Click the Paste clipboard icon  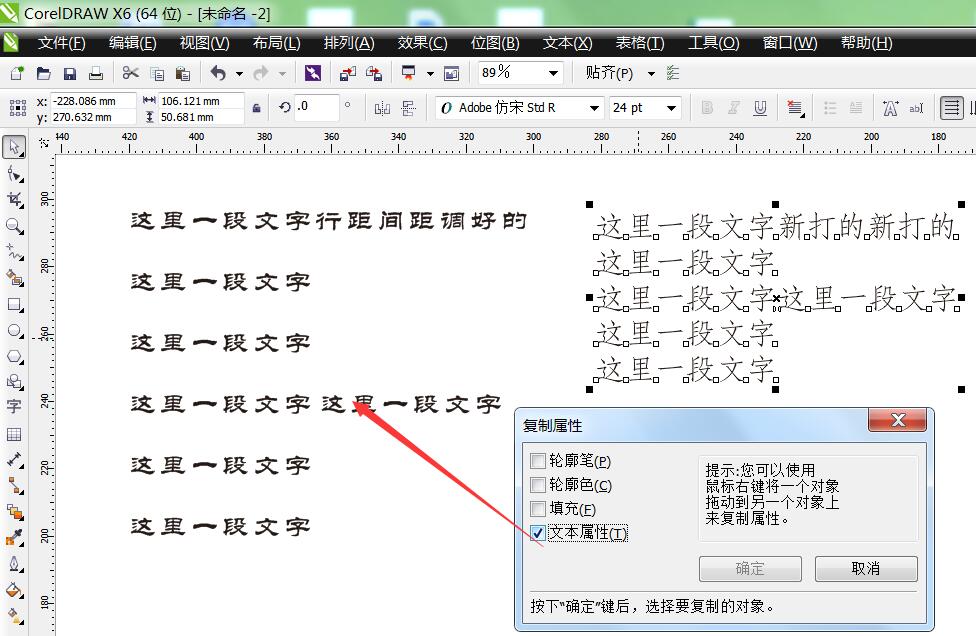[x=183, y=73]
